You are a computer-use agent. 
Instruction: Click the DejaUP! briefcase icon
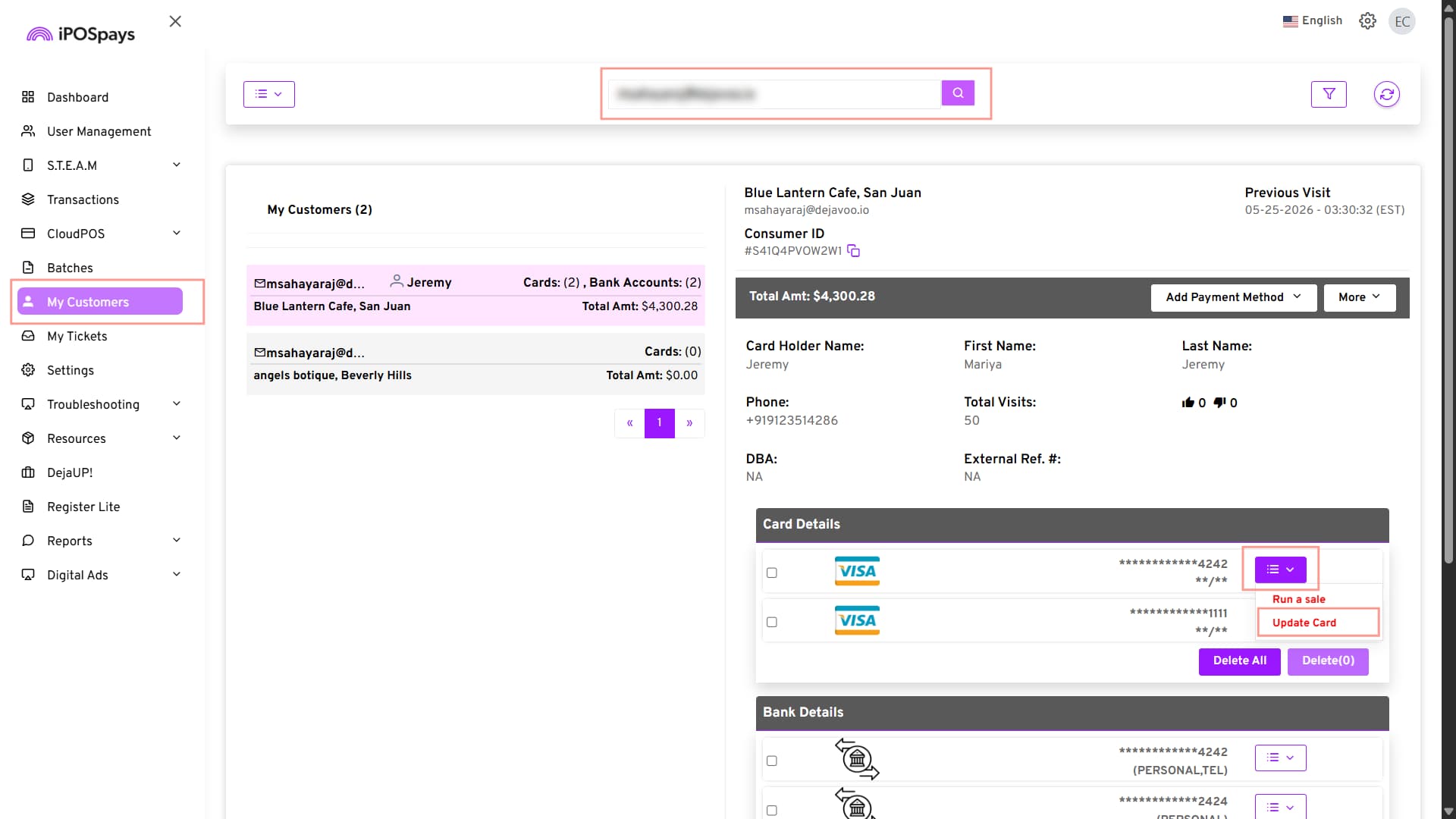click(x=28, y=472)
